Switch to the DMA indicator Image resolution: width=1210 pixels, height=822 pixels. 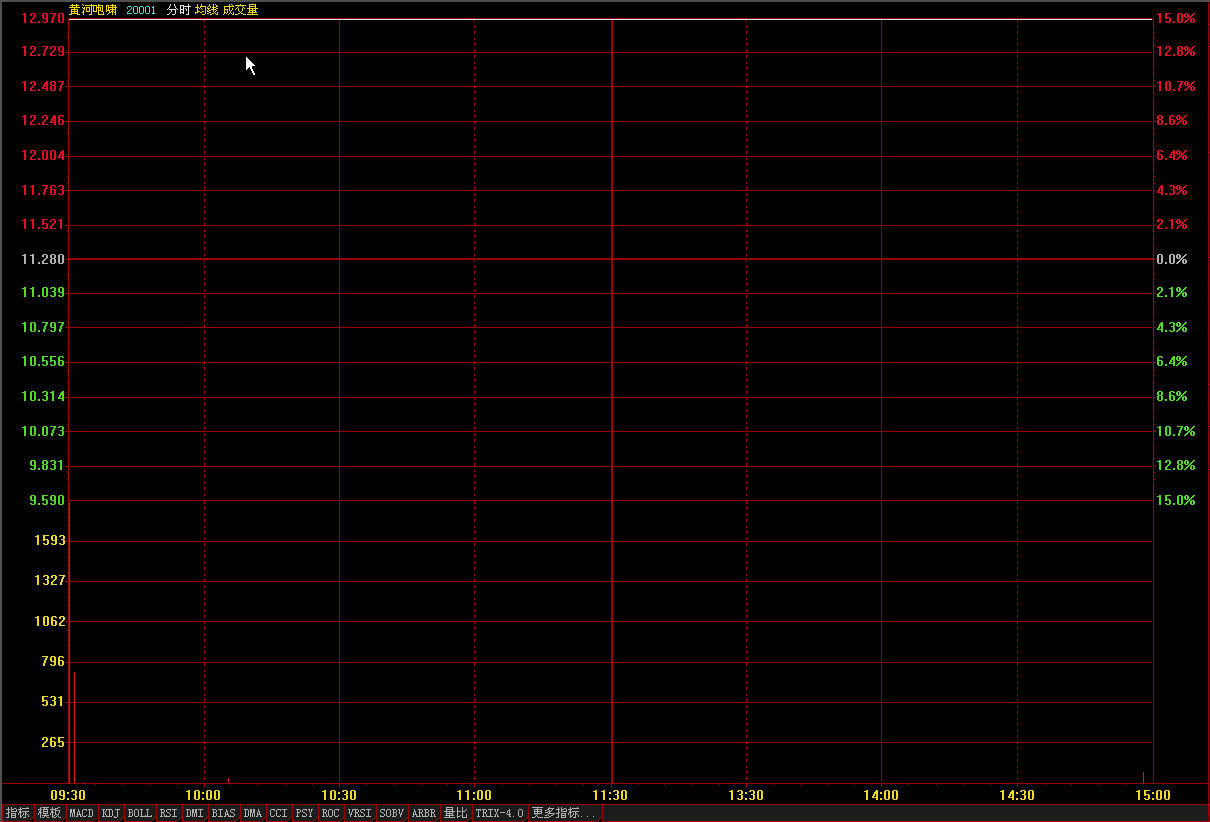coord(252,813)
